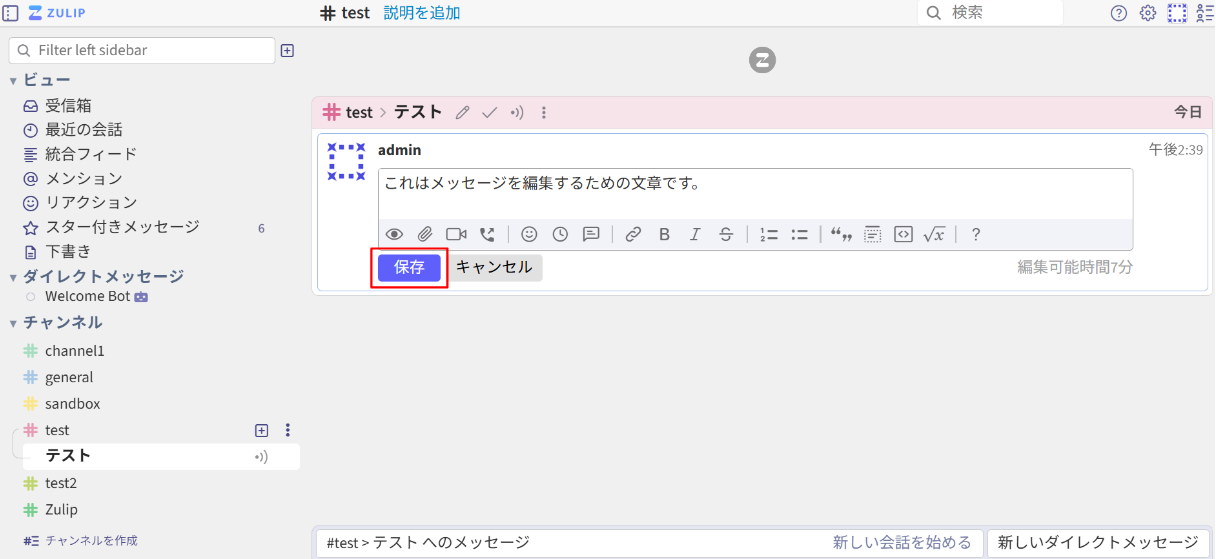
Task: Change テスト topic follow setting in sidebar
Action: pyautogui.click(x=261, y=457)
